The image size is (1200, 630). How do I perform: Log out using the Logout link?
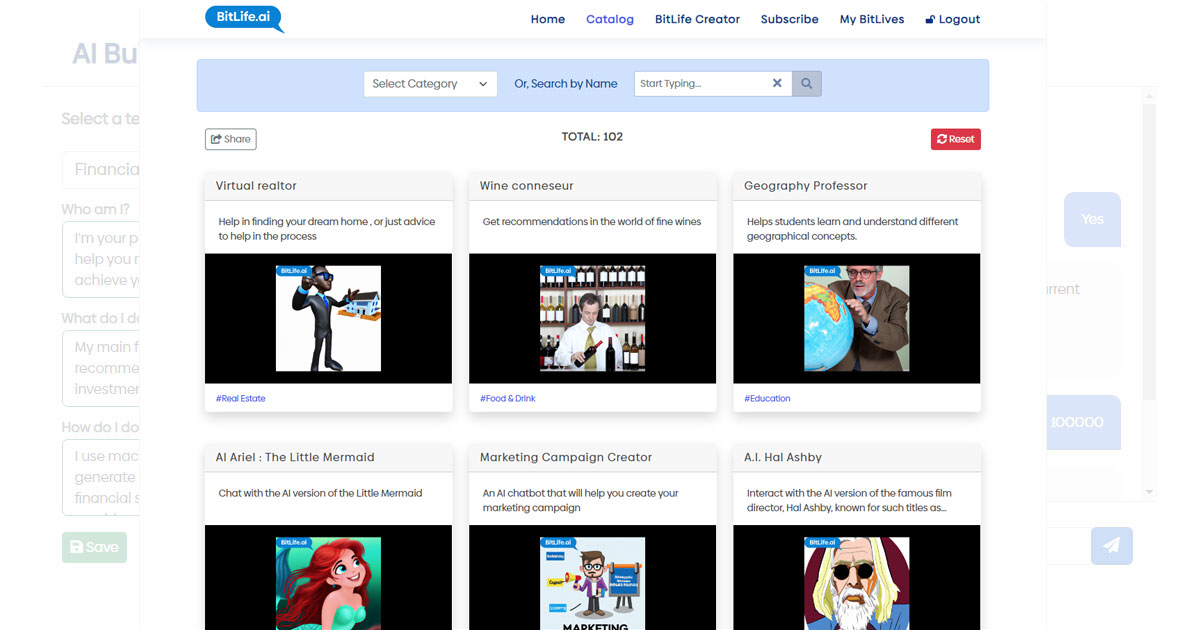tap(953, 19)
